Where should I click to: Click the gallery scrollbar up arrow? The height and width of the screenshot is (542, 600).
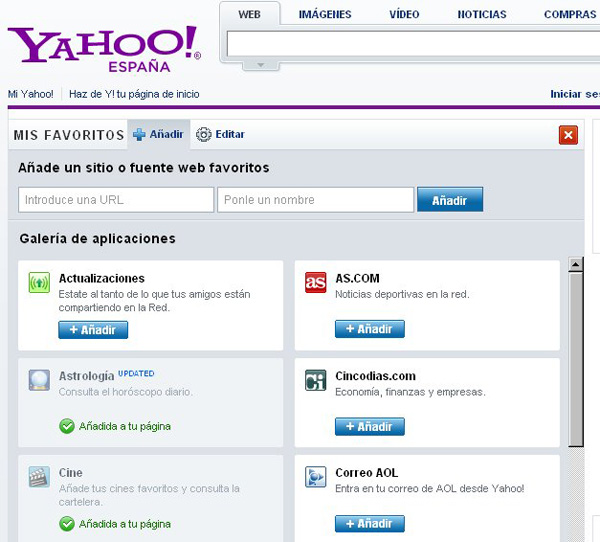(x=576, y=264)
